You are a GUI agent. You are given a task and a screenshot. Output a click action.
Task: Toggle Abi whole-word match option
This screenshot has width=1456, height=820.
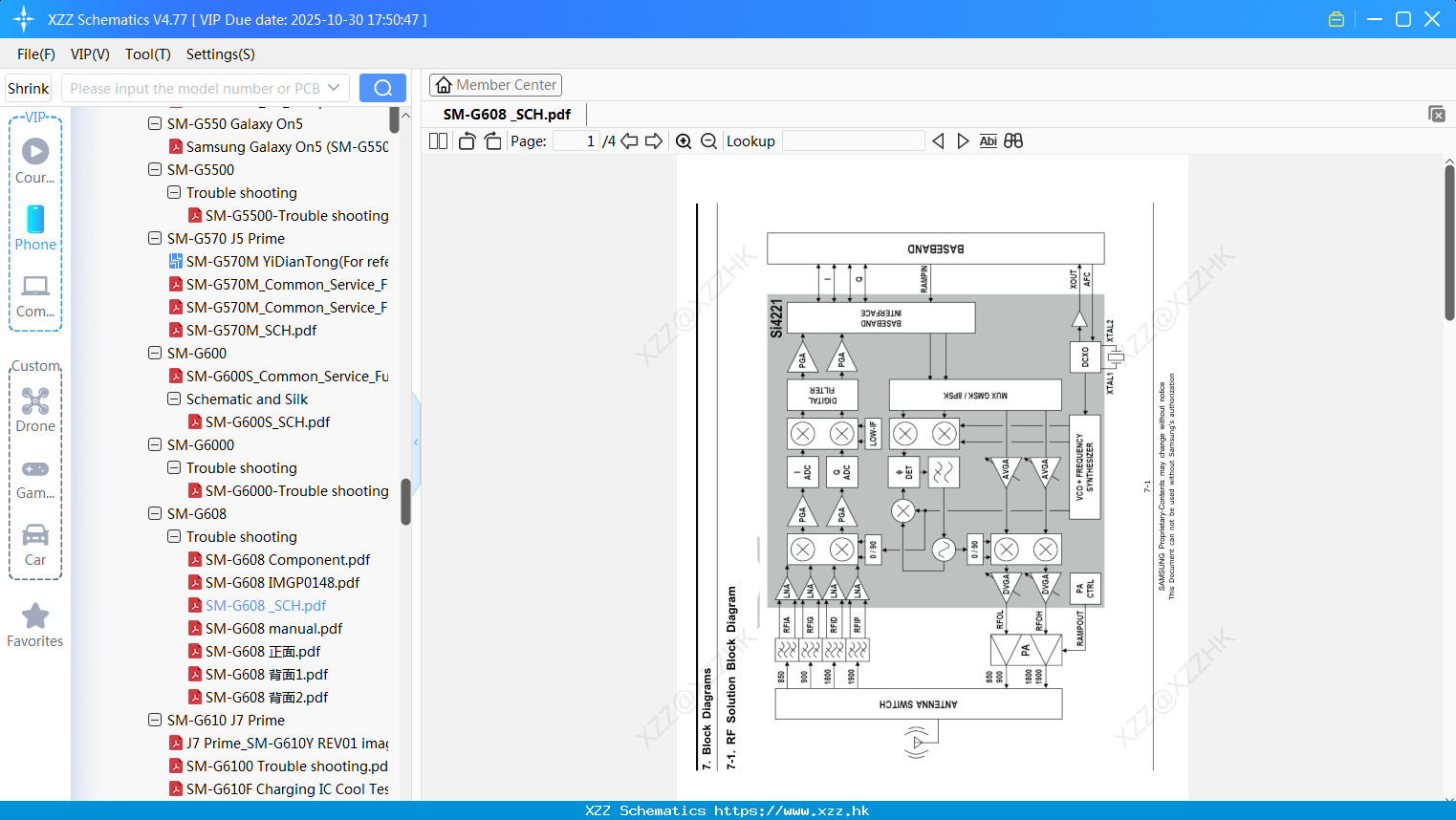(x=988, y=140)
